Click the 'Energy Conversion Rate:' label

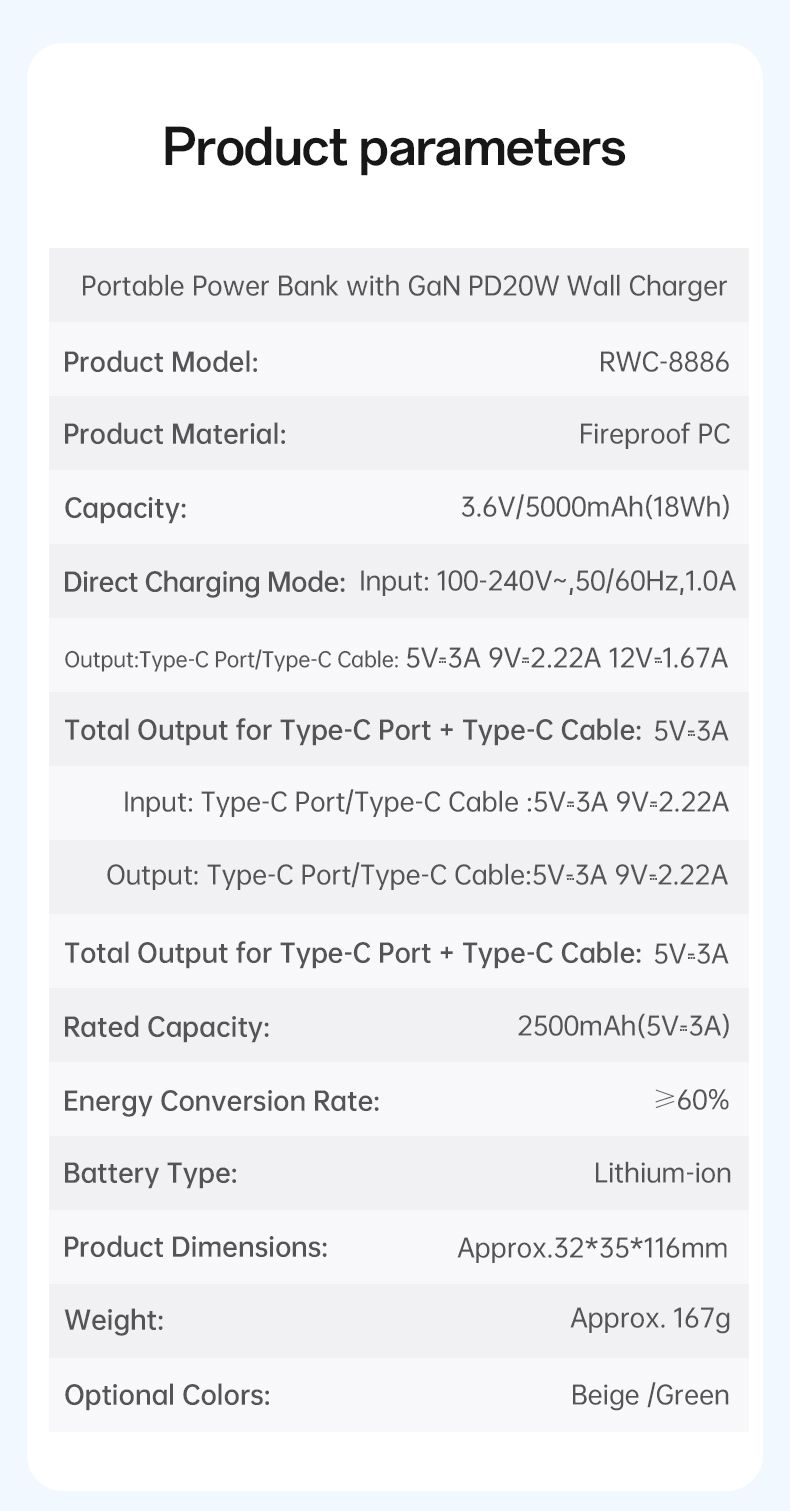pyautogui.click(x=222, y=1101)
